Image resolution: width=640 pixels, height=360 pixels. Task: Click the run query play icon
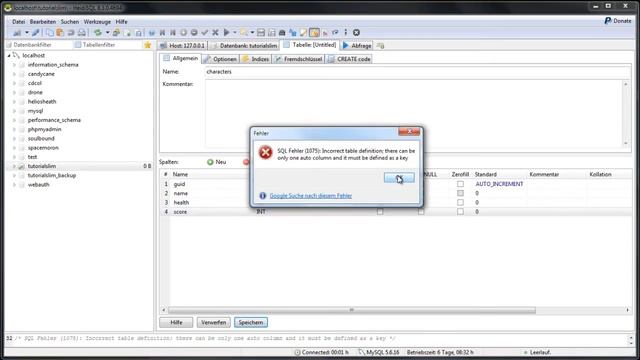click(x=227, y=33)
